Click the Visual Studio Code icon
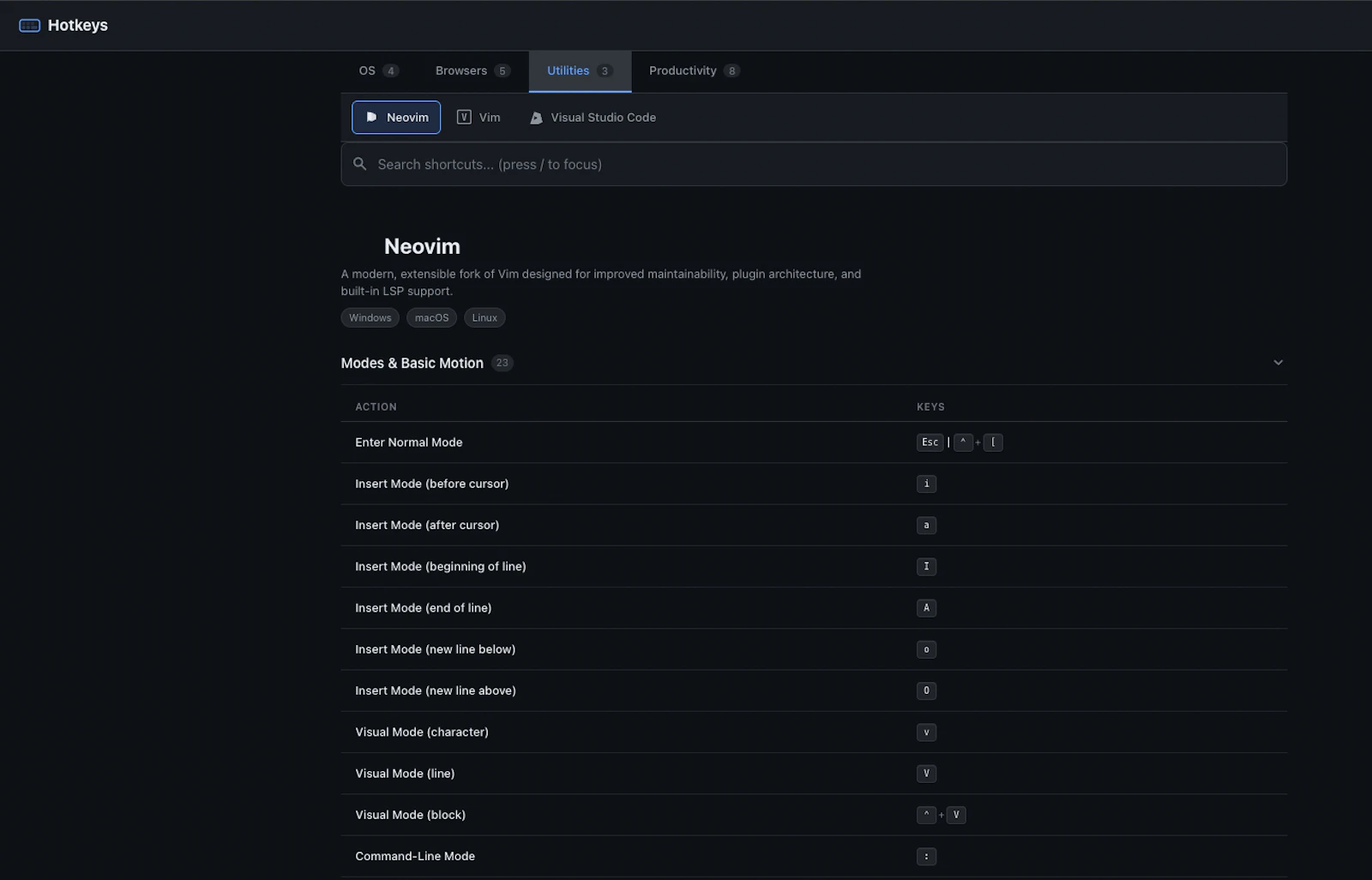Screen dimensions: 1372x880 point(536,118)
